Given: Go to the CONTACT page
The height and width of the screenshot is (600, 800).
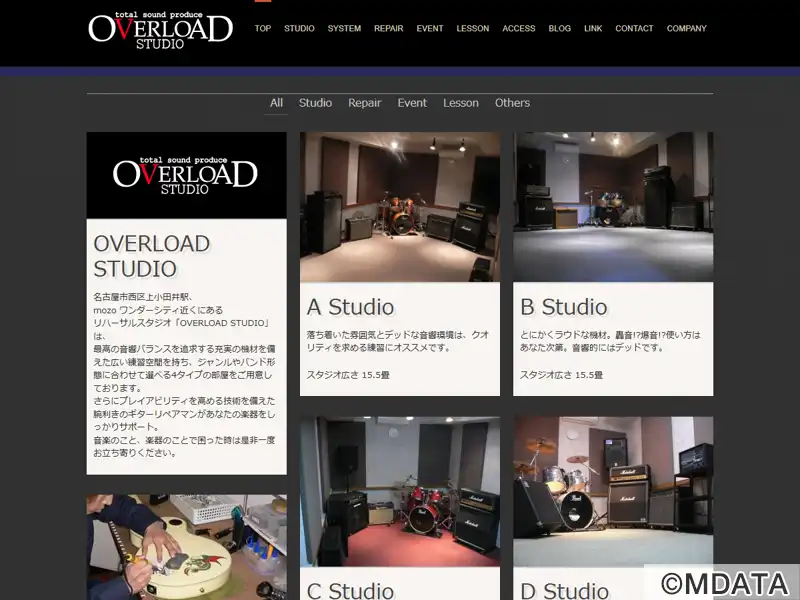Looking at the screenshot, I should tap(634, 29).
